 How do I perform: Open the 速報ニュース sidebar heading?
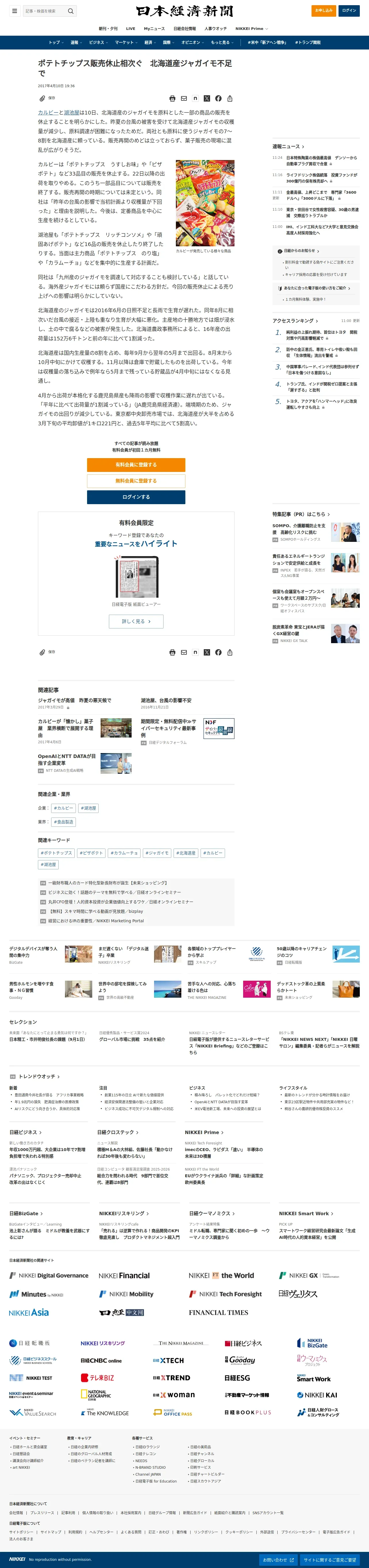288,147
